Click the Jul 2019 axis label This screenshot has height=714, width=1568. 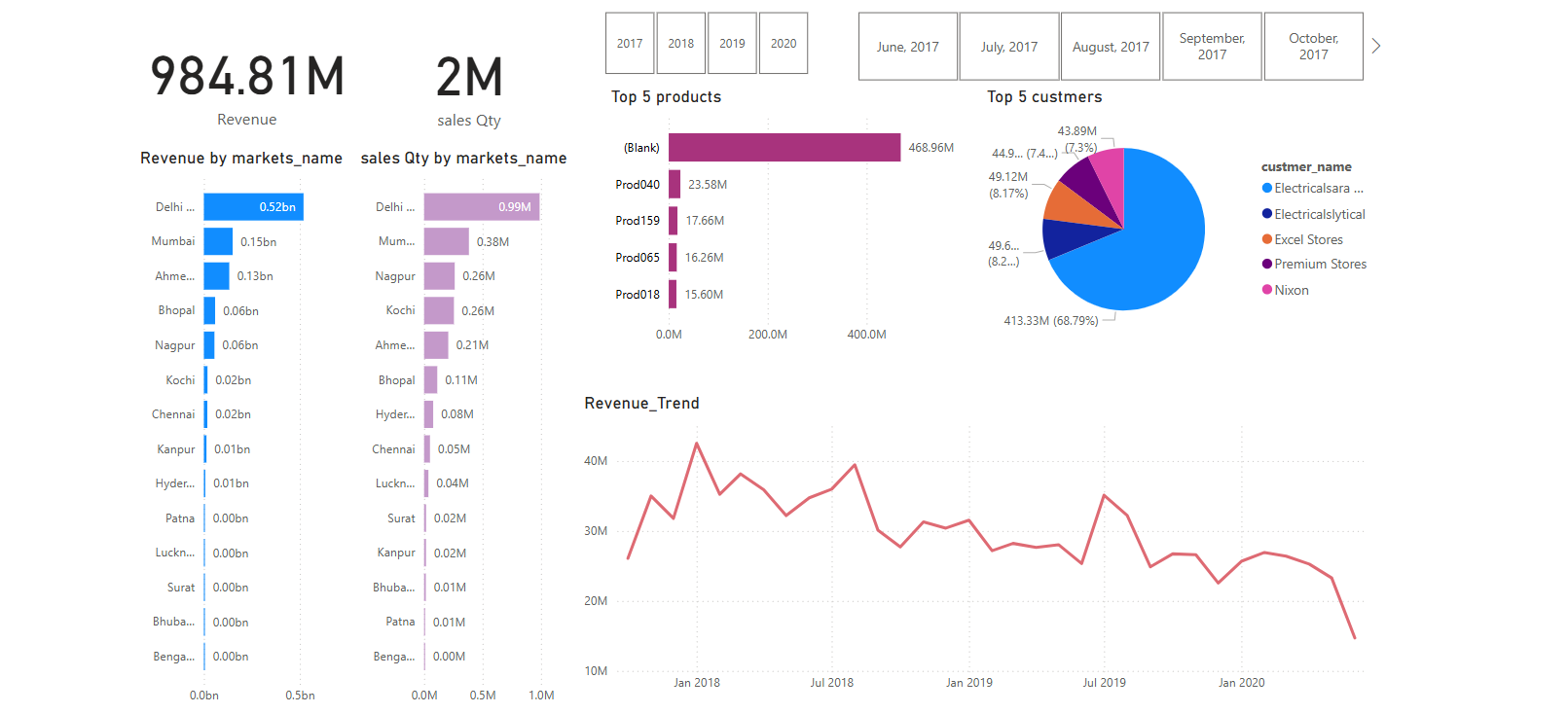coord(1105,682)
